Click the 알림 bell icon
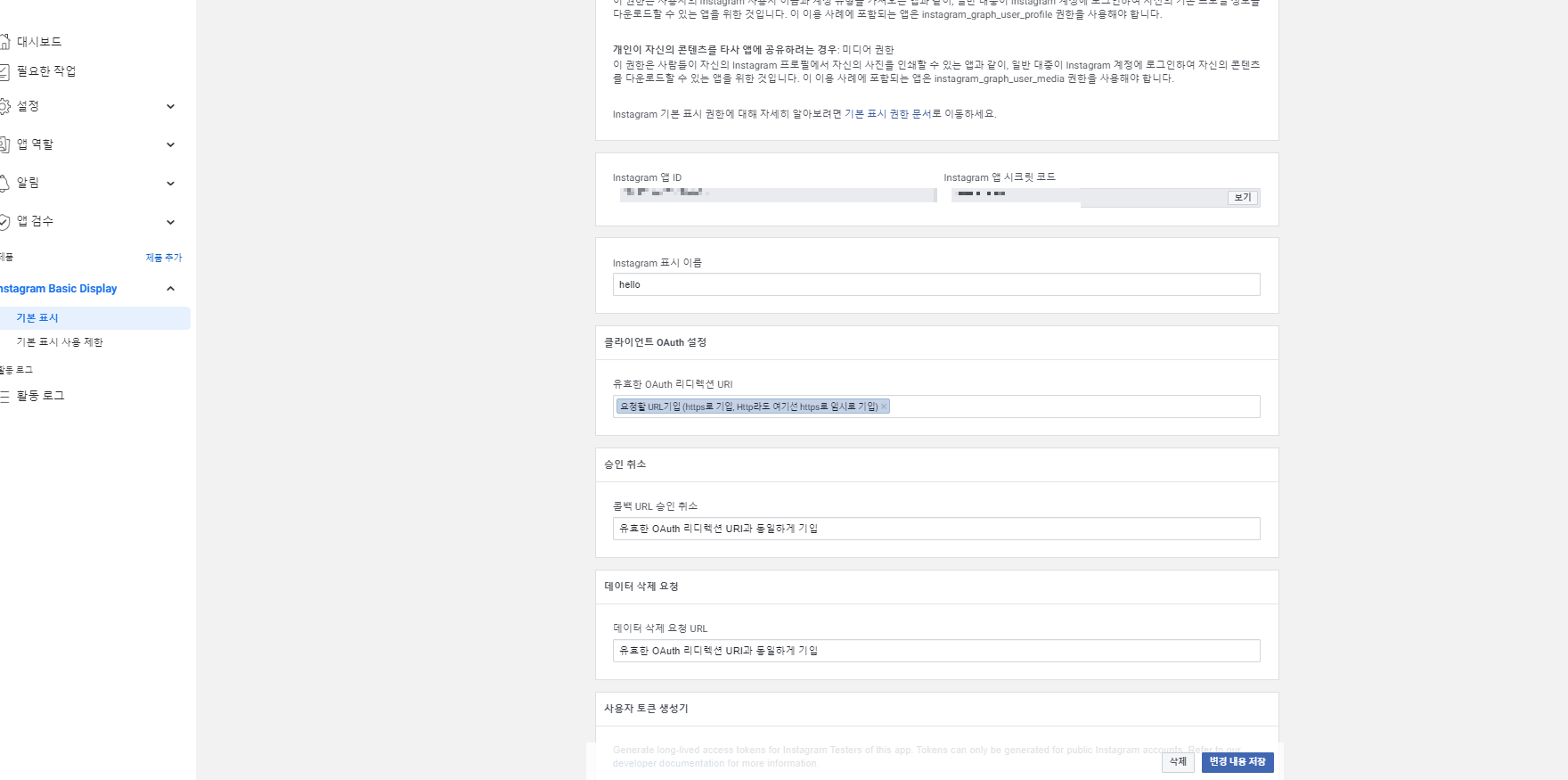Image resolution: width=1568 pixels, height=780 pixels. click(4, 183)
